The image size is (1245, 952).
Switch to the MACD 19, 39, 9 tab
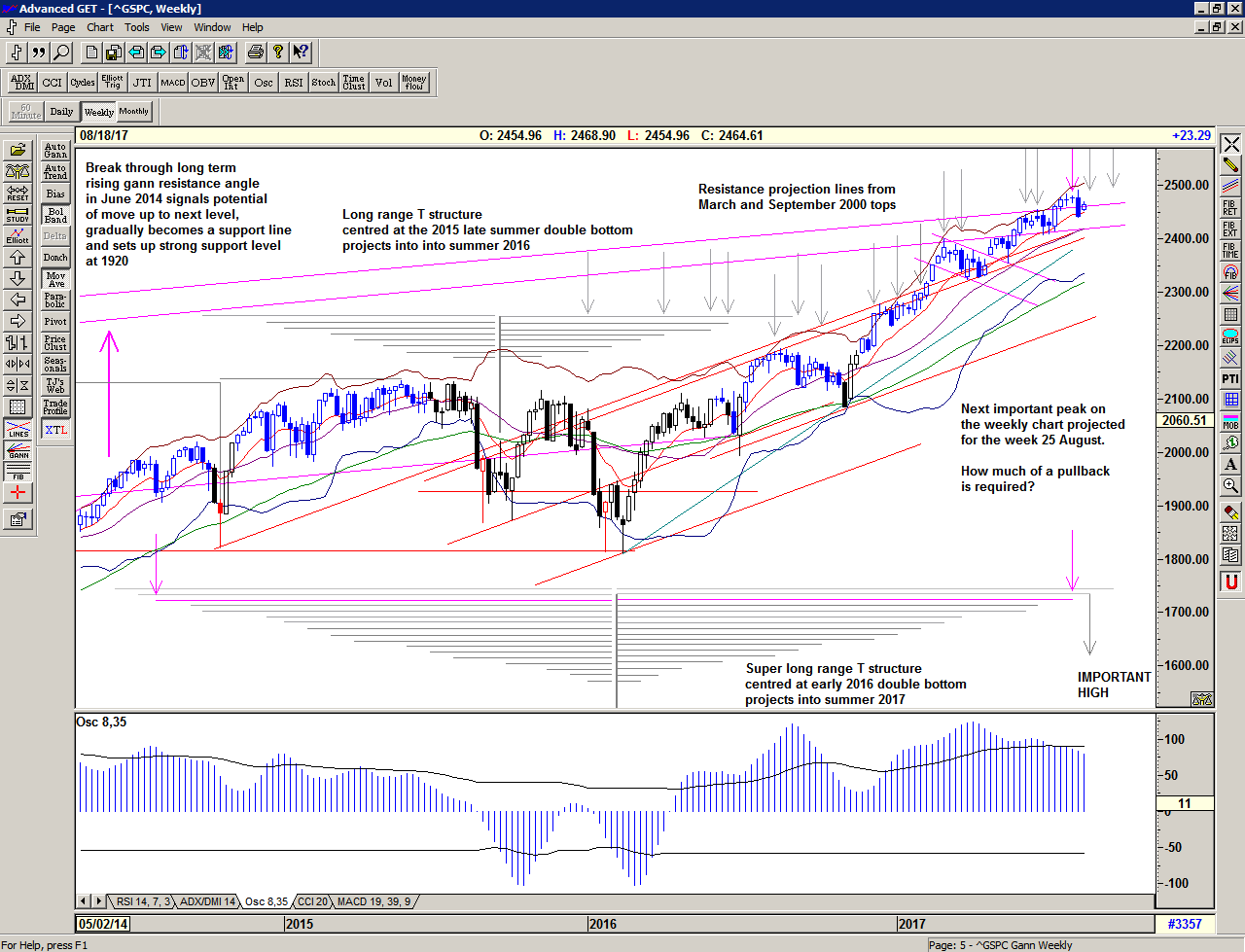tap(373, 901)
